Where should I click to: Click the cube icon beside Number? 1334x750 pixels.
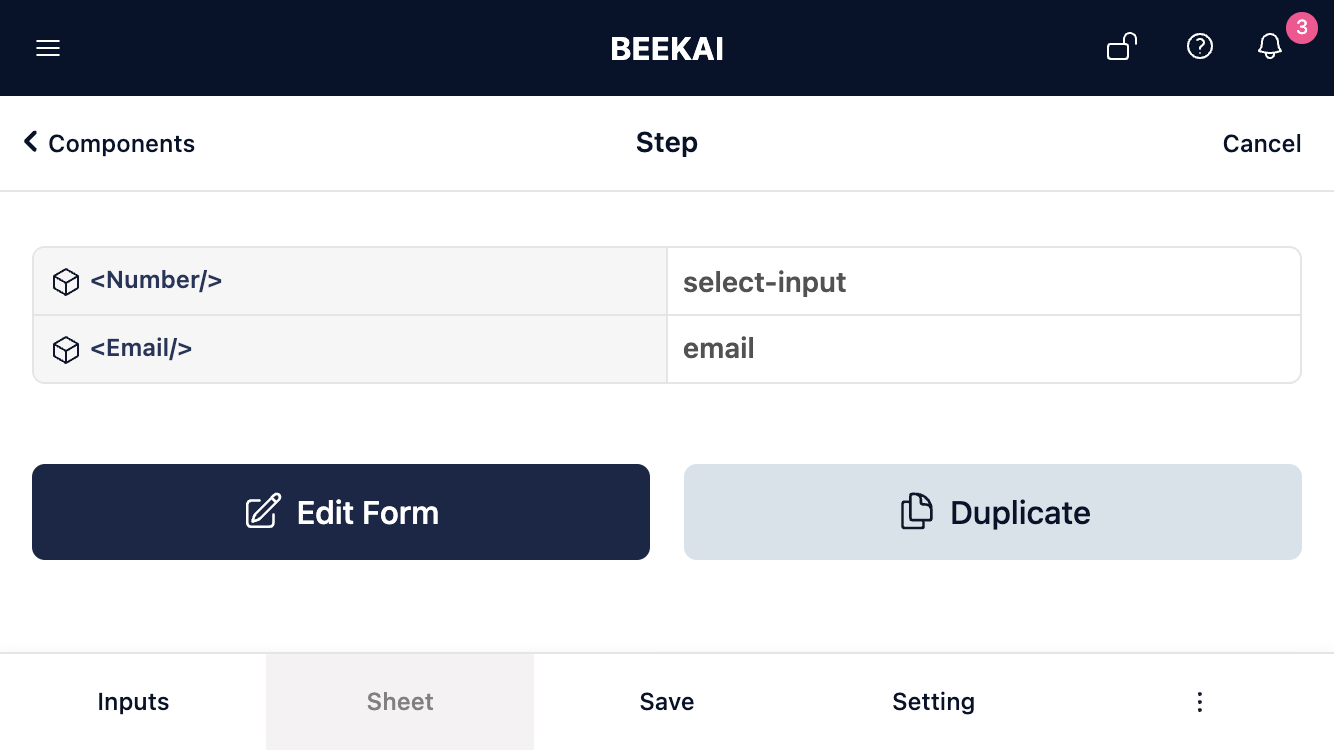[x=66, y=282]
